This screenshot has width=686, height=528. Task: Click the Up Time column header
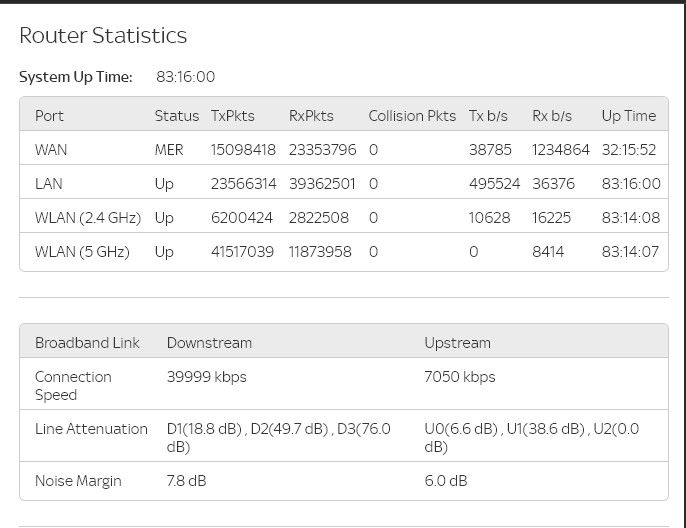click(x=628, y=116)
